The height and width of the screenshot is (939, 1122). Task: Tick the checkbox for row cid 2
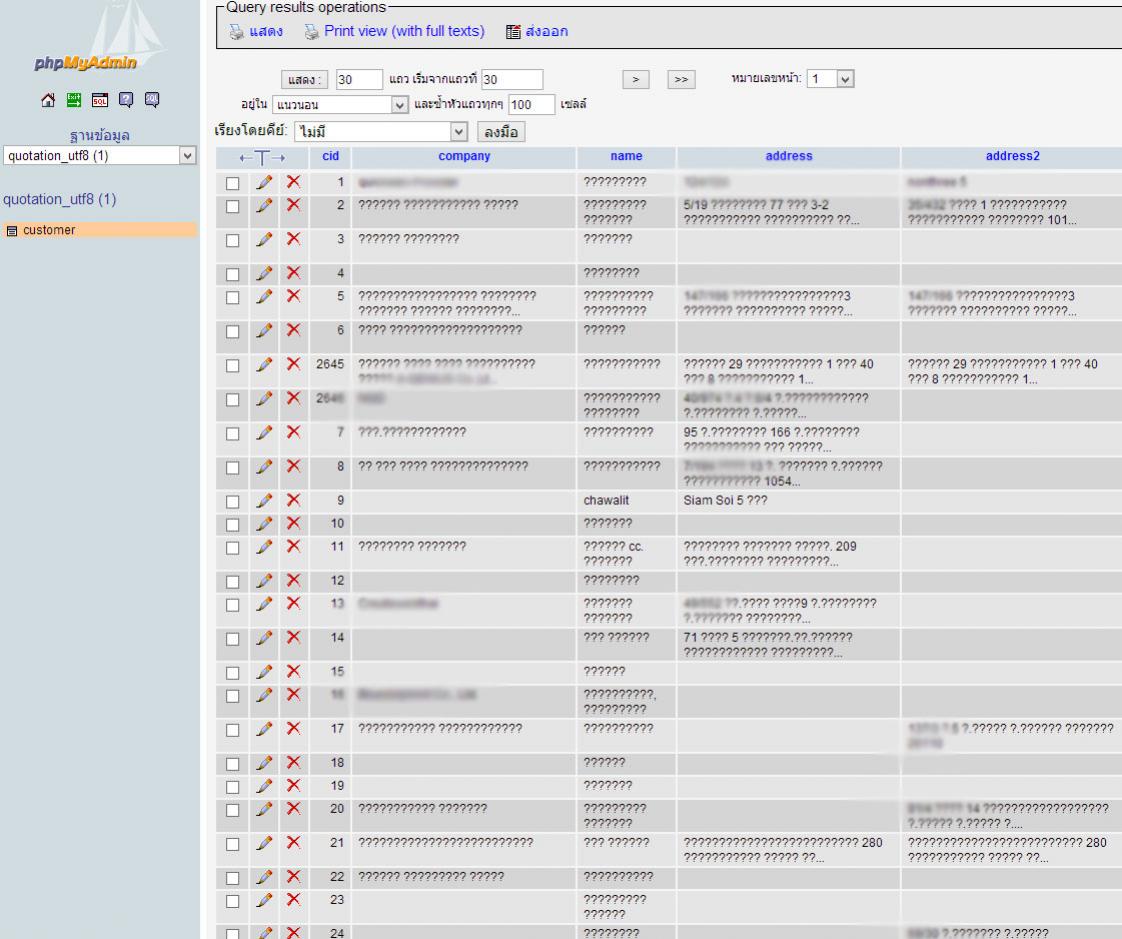point(233,207)
